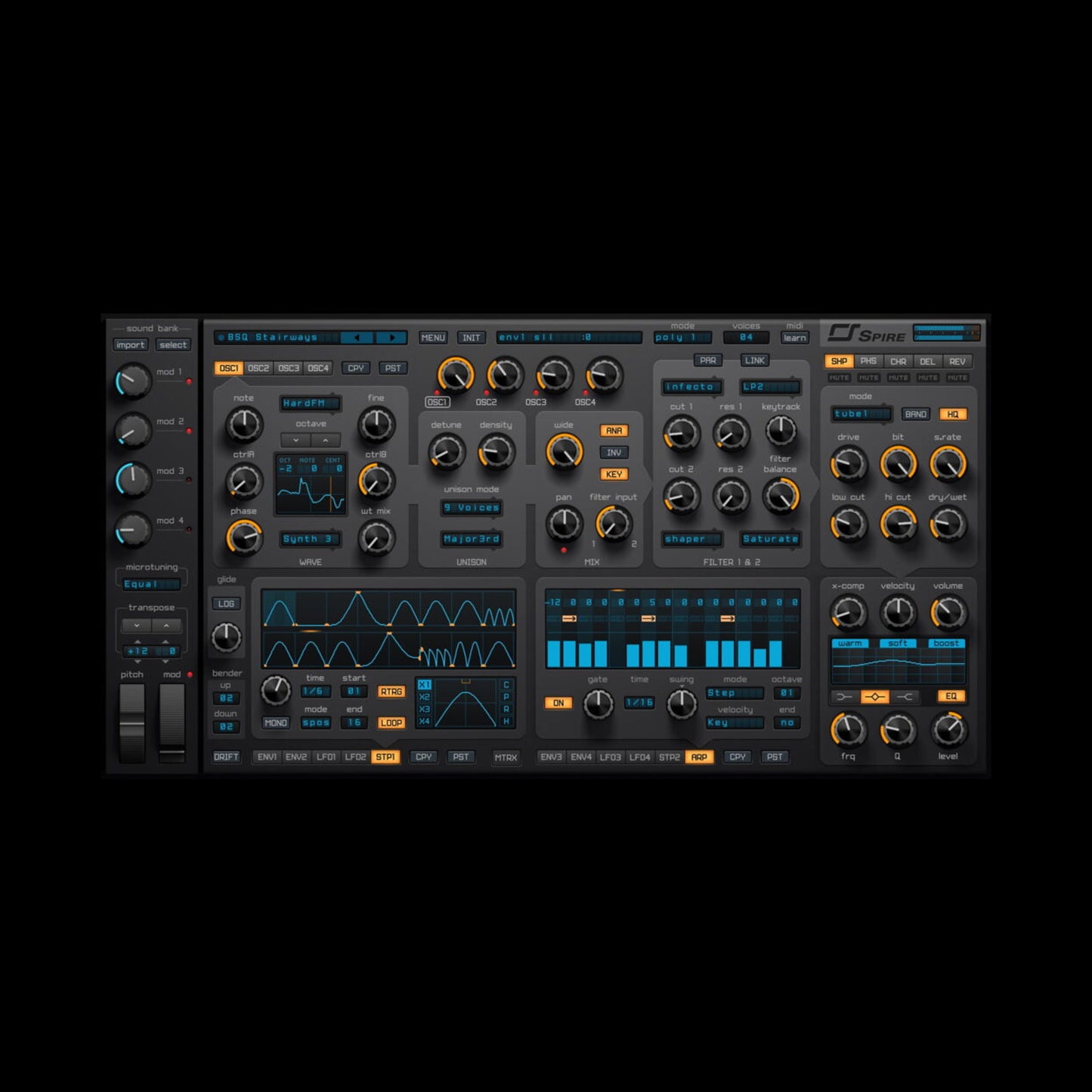Toggle the INV mix switch
This screenshot has height=1092, width=1092.
pyautogui.click(x=614, y=453)
